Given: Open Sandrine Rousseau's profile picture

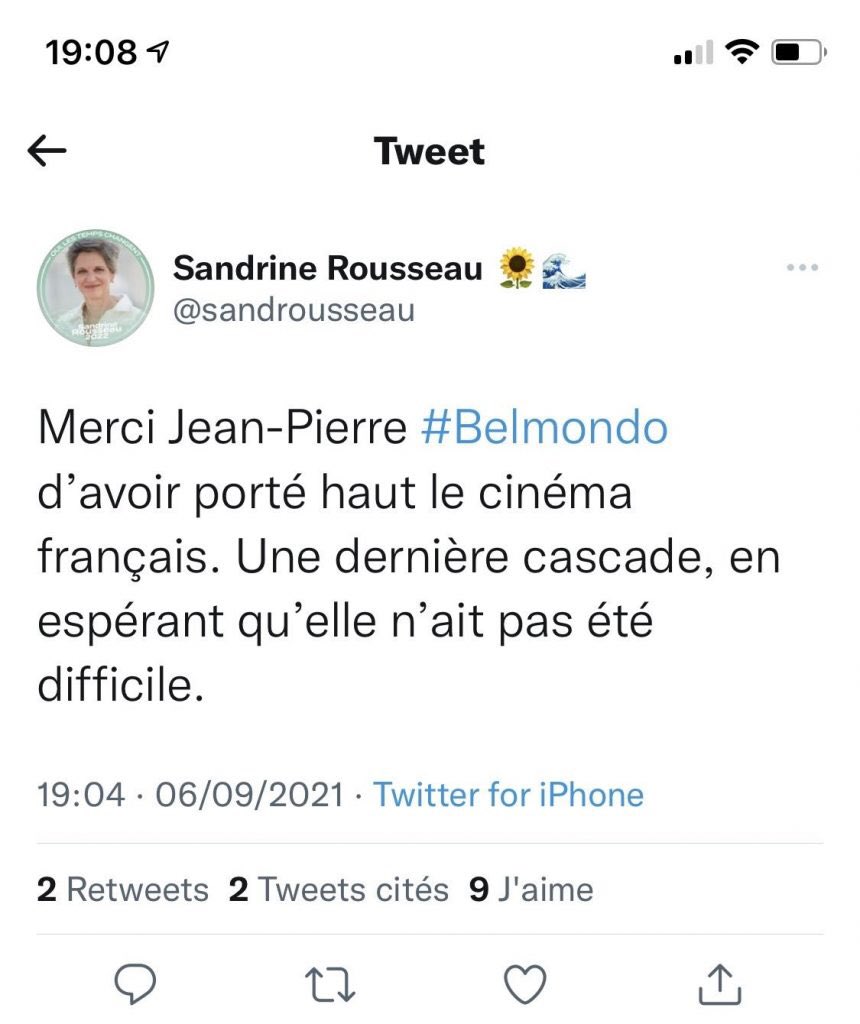Looking at the screenshot, I should pos(95,290).
